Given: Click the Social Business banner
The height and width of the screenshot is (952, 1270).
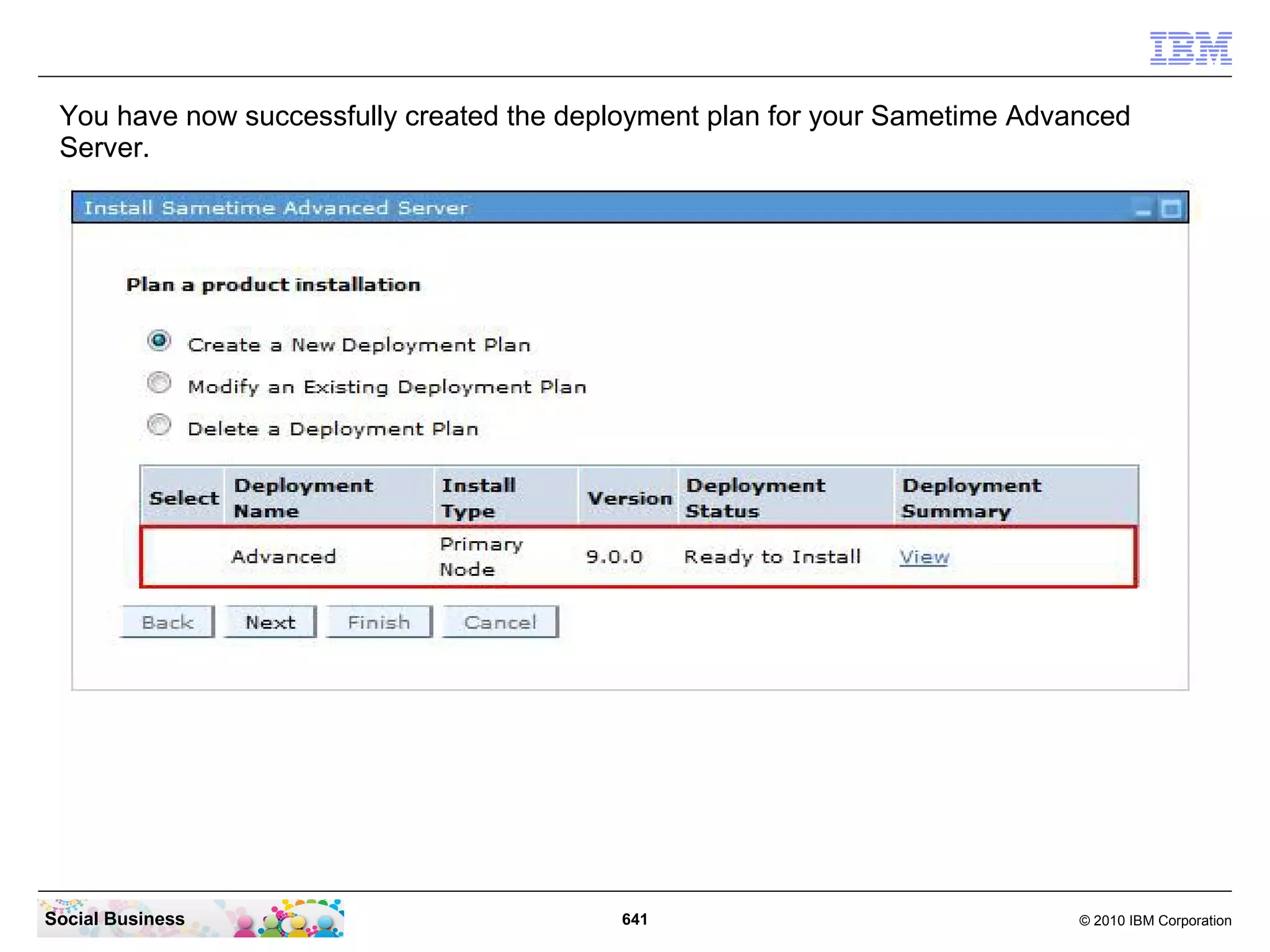Looking at the screenshot, I should coord(191,918).
